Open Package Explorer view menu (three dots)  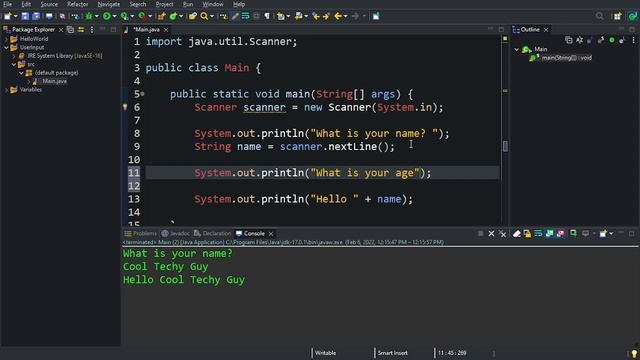click(x=92, y=29)
